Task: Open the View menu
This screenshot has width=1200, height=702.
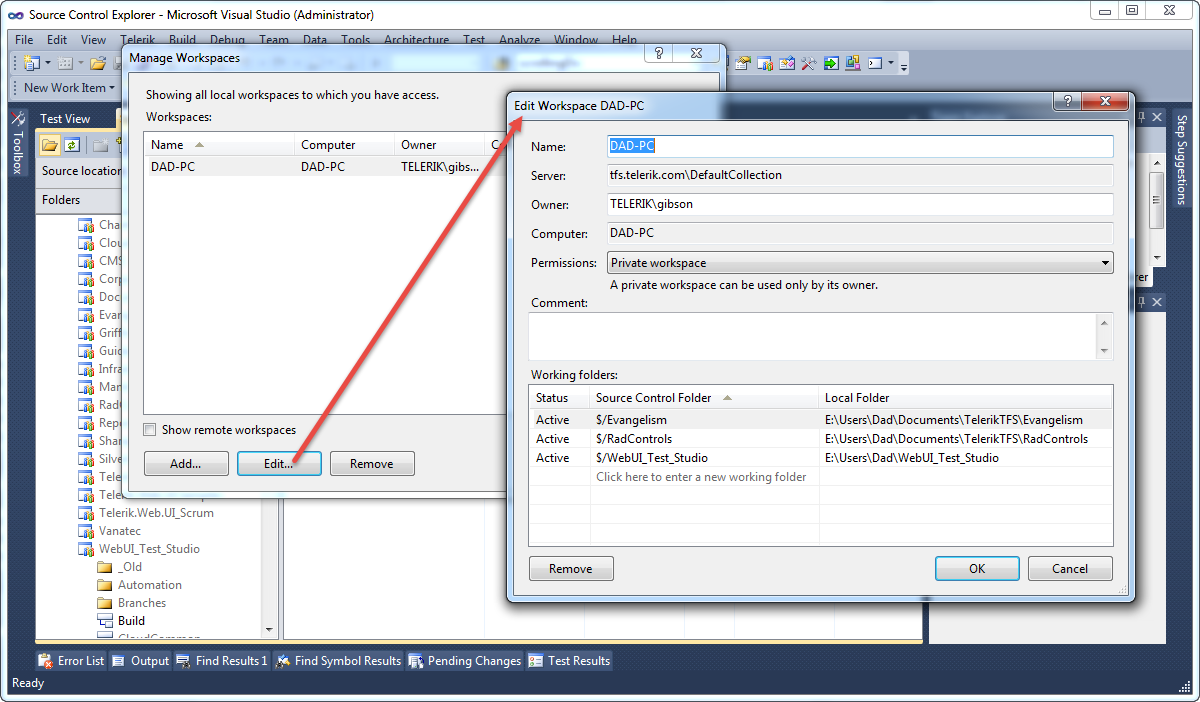Action: 93,40
